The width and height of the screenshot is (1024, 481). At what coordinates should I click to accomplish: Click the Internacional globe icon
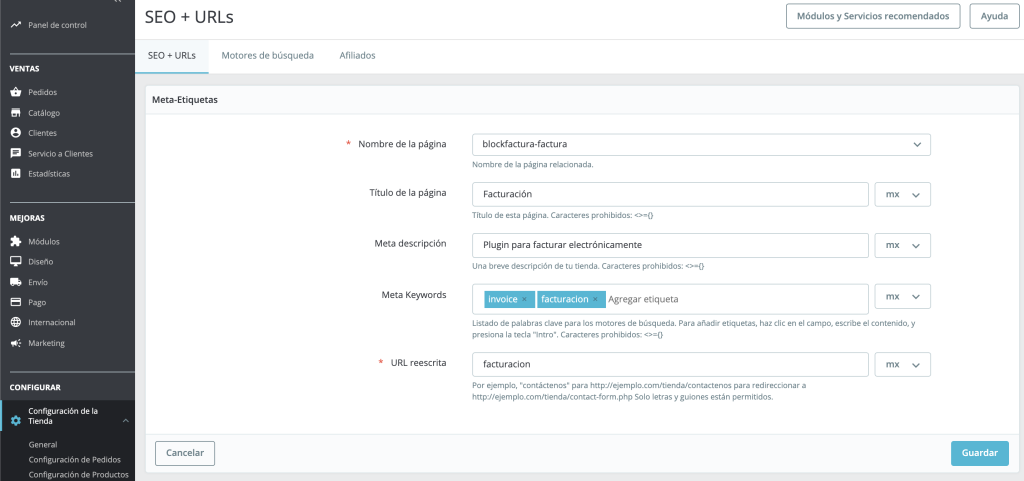tap(16, 322)
